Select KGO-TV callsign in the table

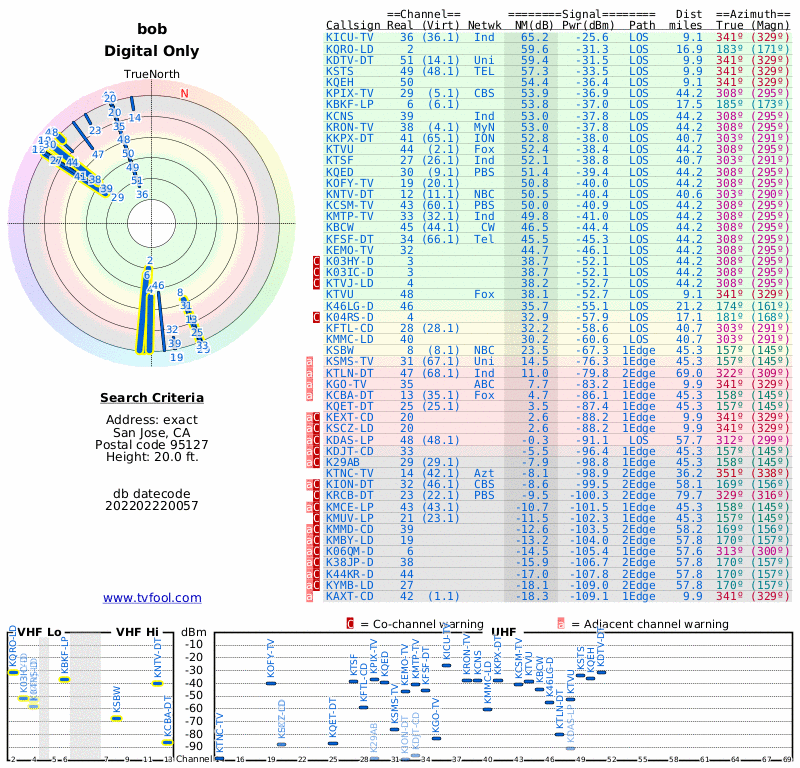click(346, 384)
